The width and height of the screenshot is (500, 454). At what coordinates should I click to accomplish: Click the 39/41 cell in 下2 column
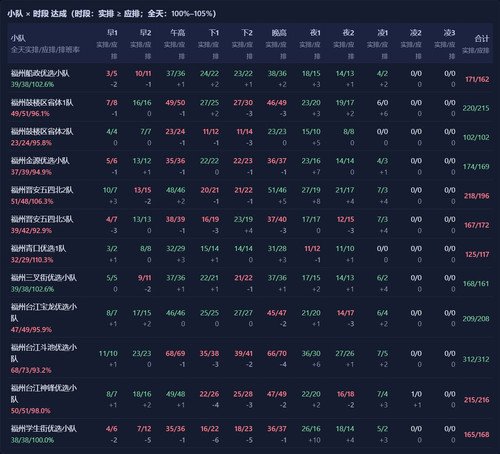pyautogui.click(x=243, y=353)
